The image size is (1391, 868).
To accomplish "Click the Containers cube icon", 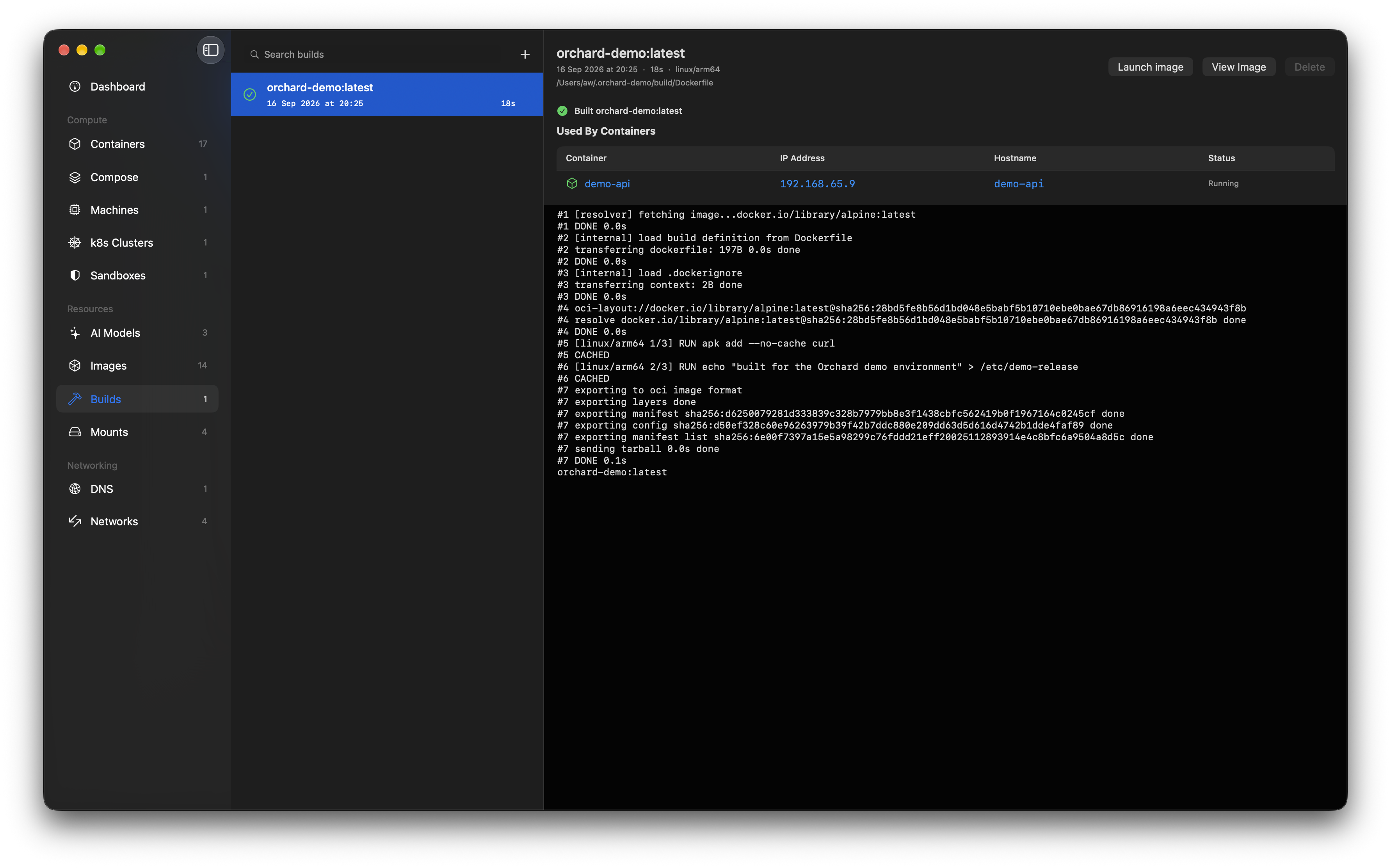I will (x=75, y=144).
